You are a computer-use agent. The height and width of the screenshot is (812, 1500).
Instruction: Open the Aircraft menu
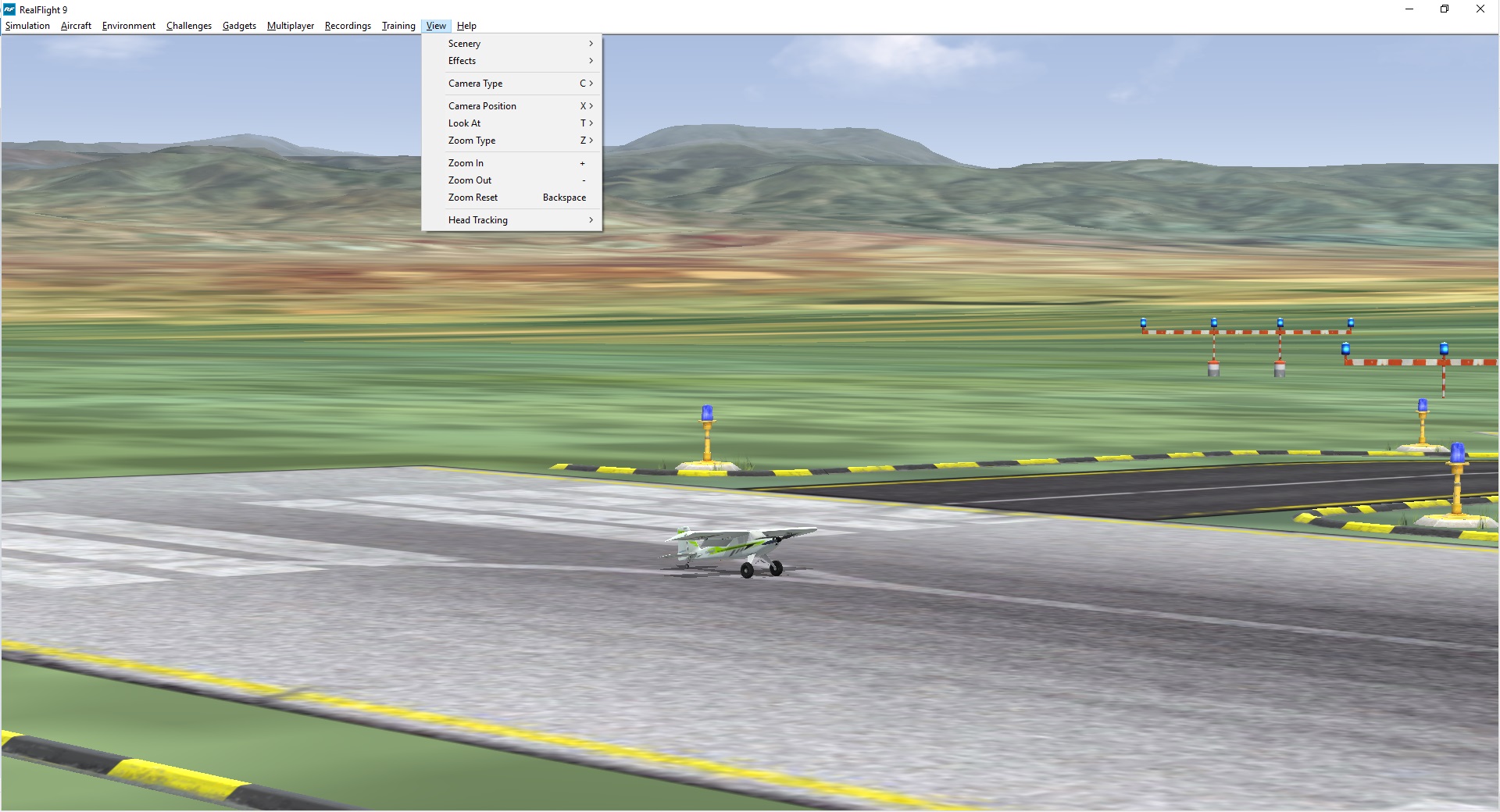(x=76, y=26)
